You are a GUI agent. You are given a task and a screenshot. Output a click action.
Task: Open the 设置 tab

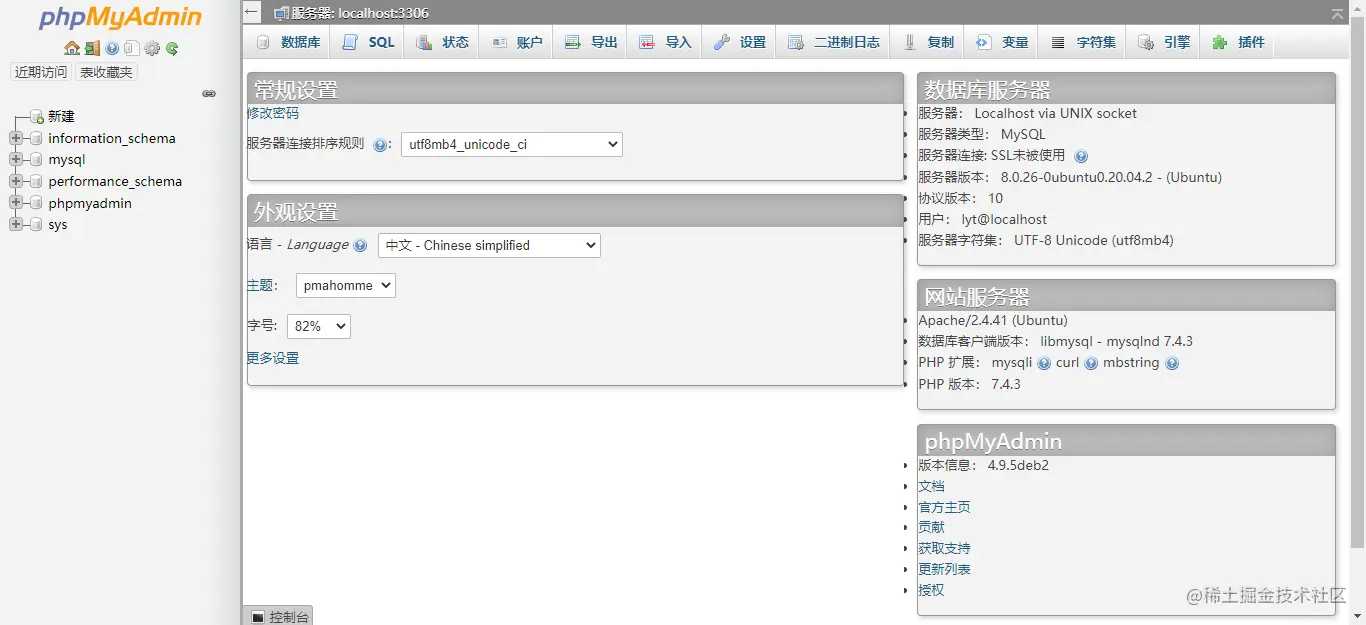[739, 42]
